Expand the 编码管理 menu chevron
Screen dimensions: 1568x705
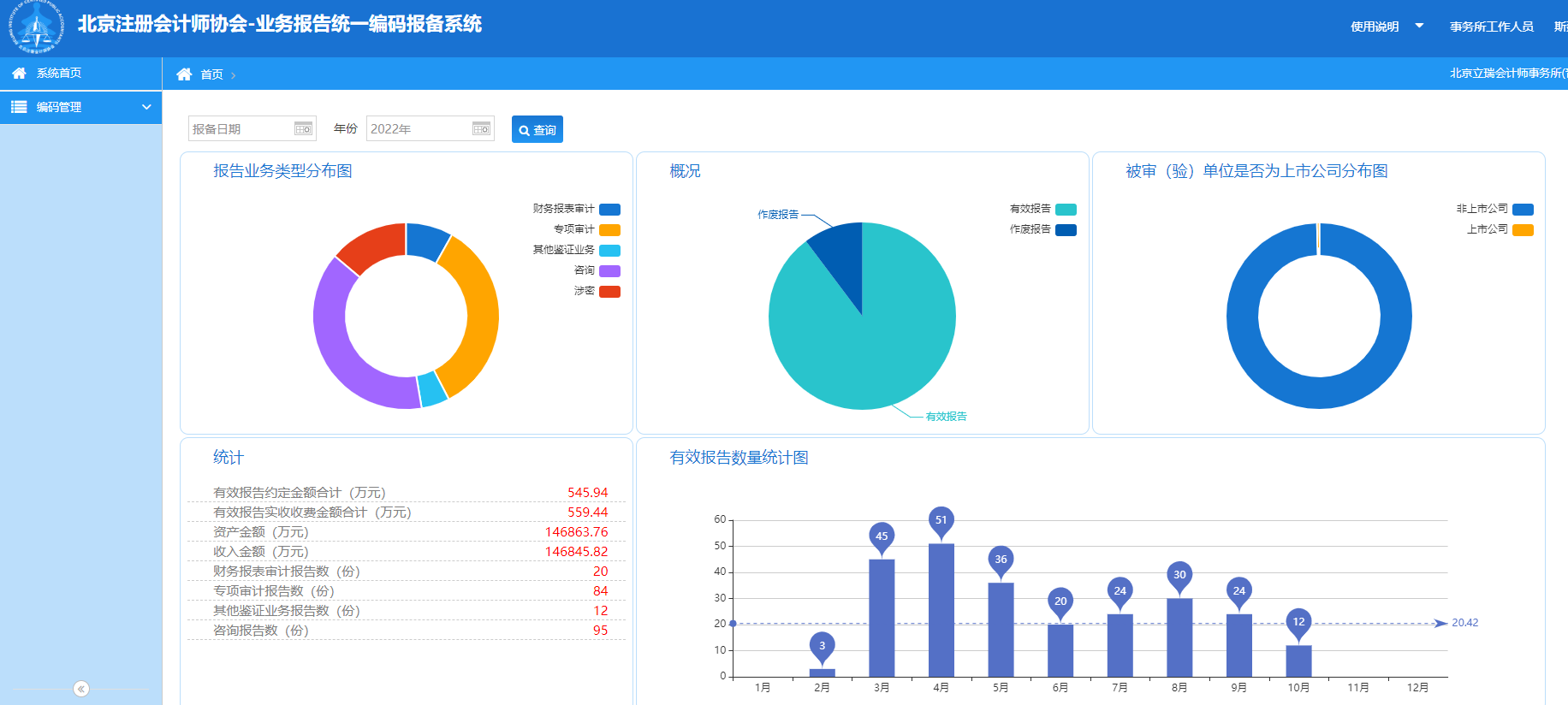point(146,107)
